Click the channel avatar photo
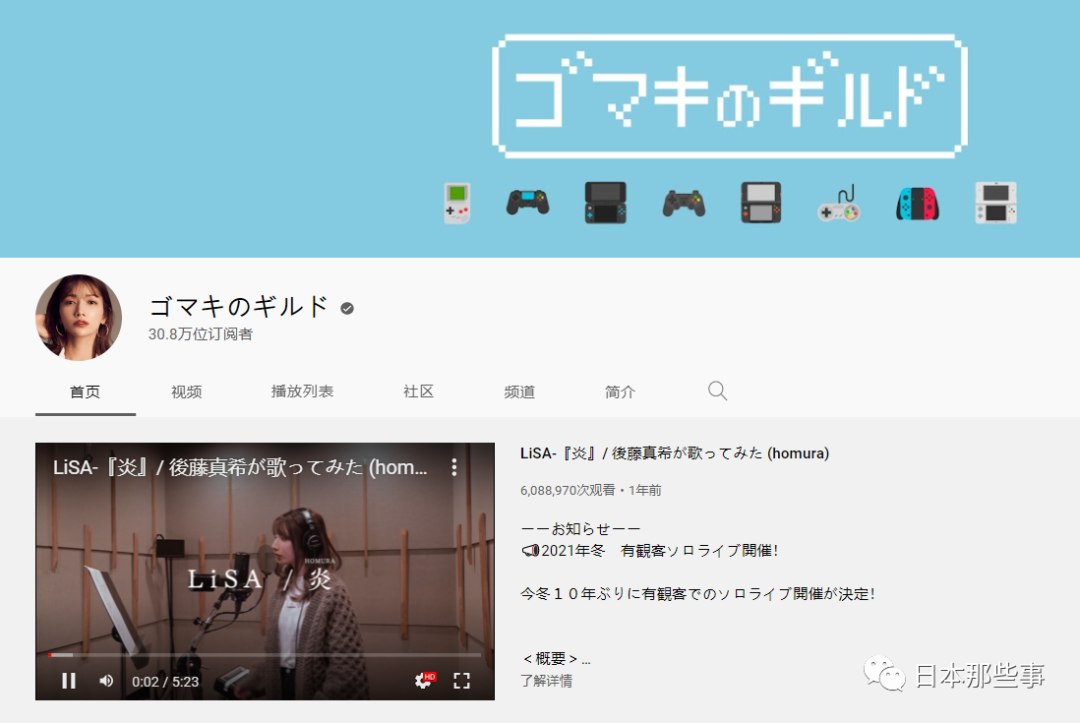Image resolution: width=1080 pixels, height=723 pixels. pos(79,317)
